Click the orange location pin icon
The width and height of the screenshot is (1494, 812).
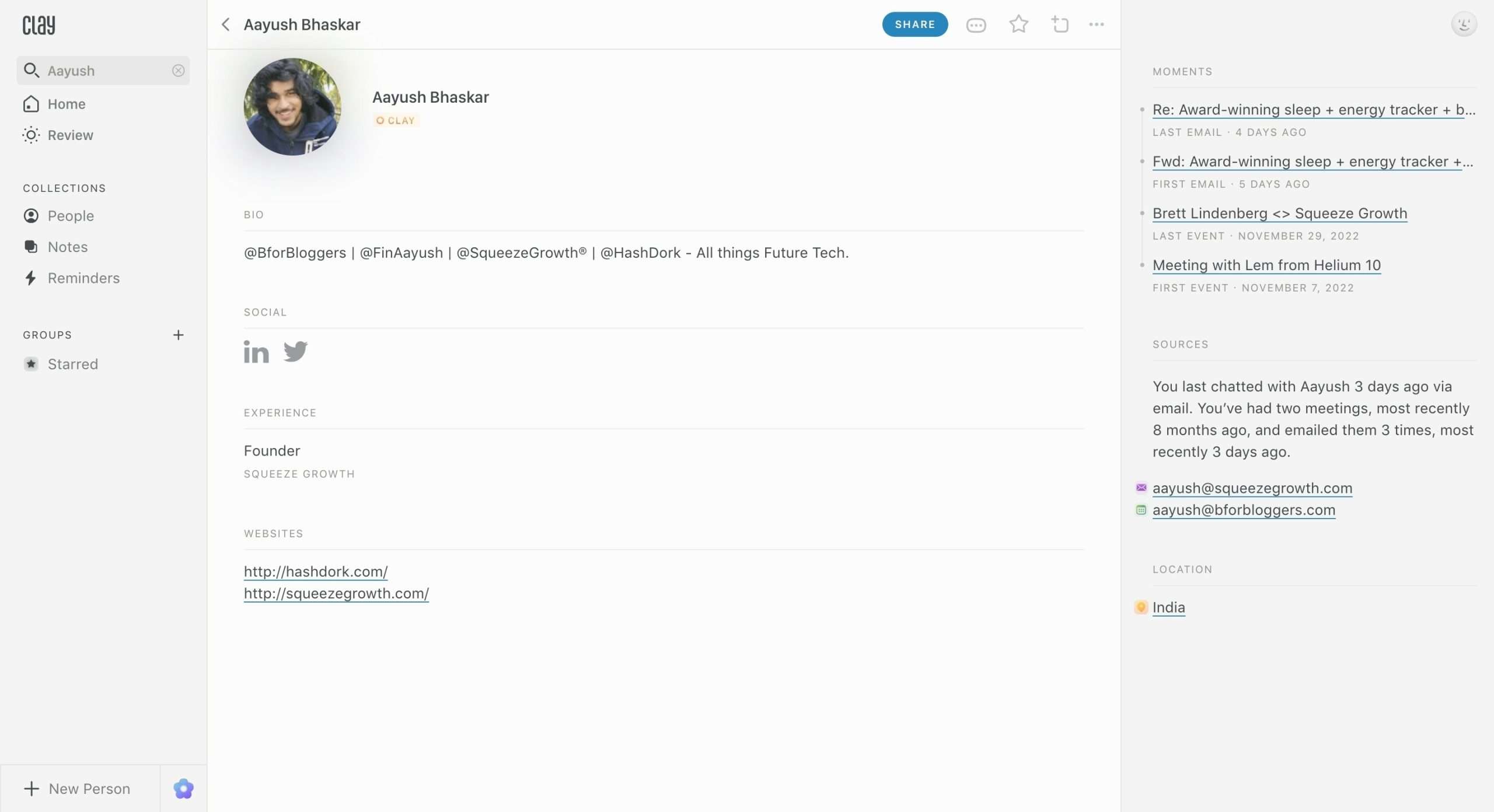coord(1141,607)
